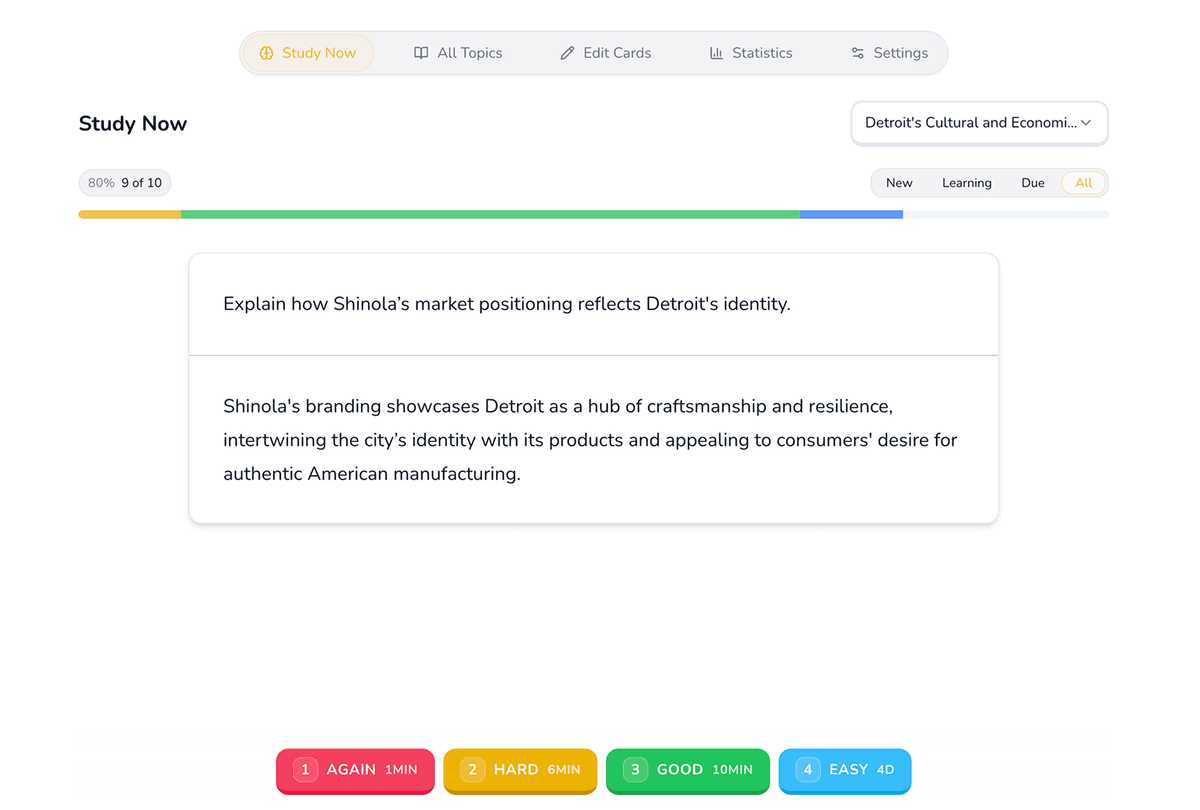Rate the card as Good
Screen dimensions: 1200x810
687,770
